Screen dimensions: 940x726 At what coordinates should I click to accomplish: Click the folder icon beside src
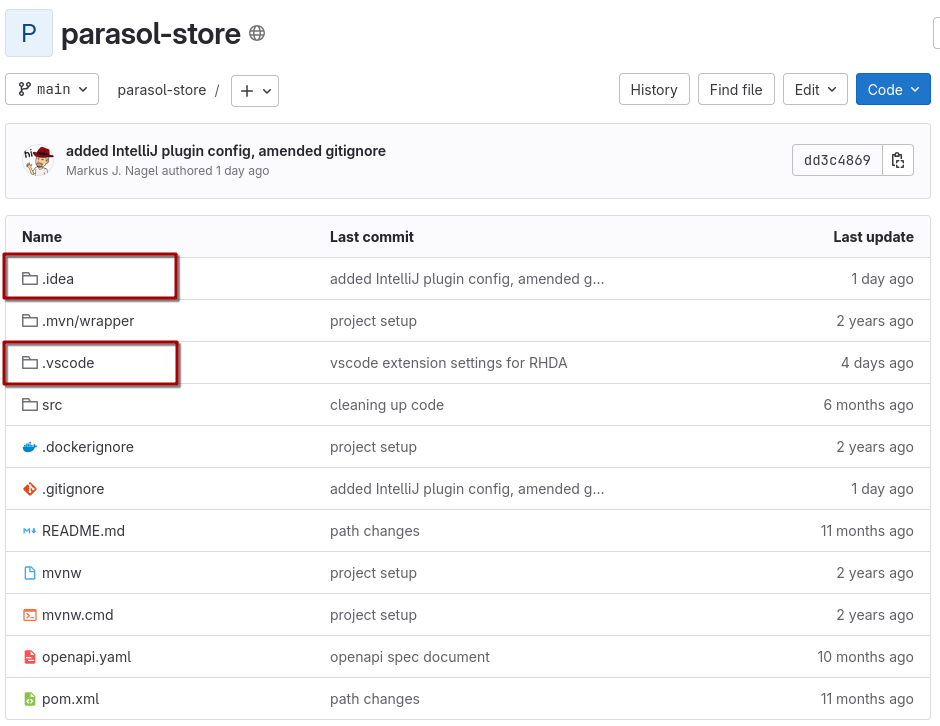tap(29, 405)
